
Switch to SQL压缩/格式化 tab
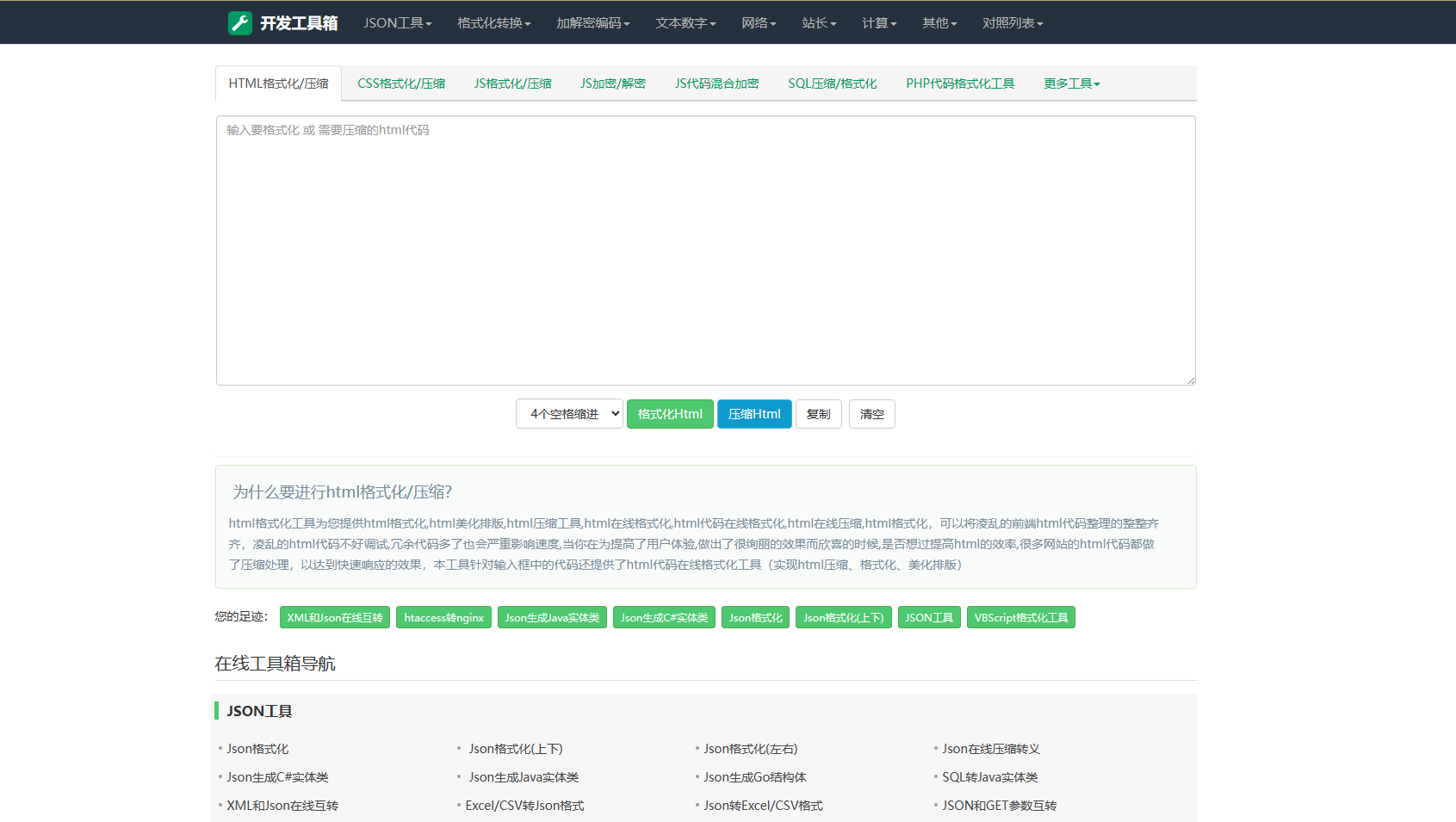click(x=832, y=83)
